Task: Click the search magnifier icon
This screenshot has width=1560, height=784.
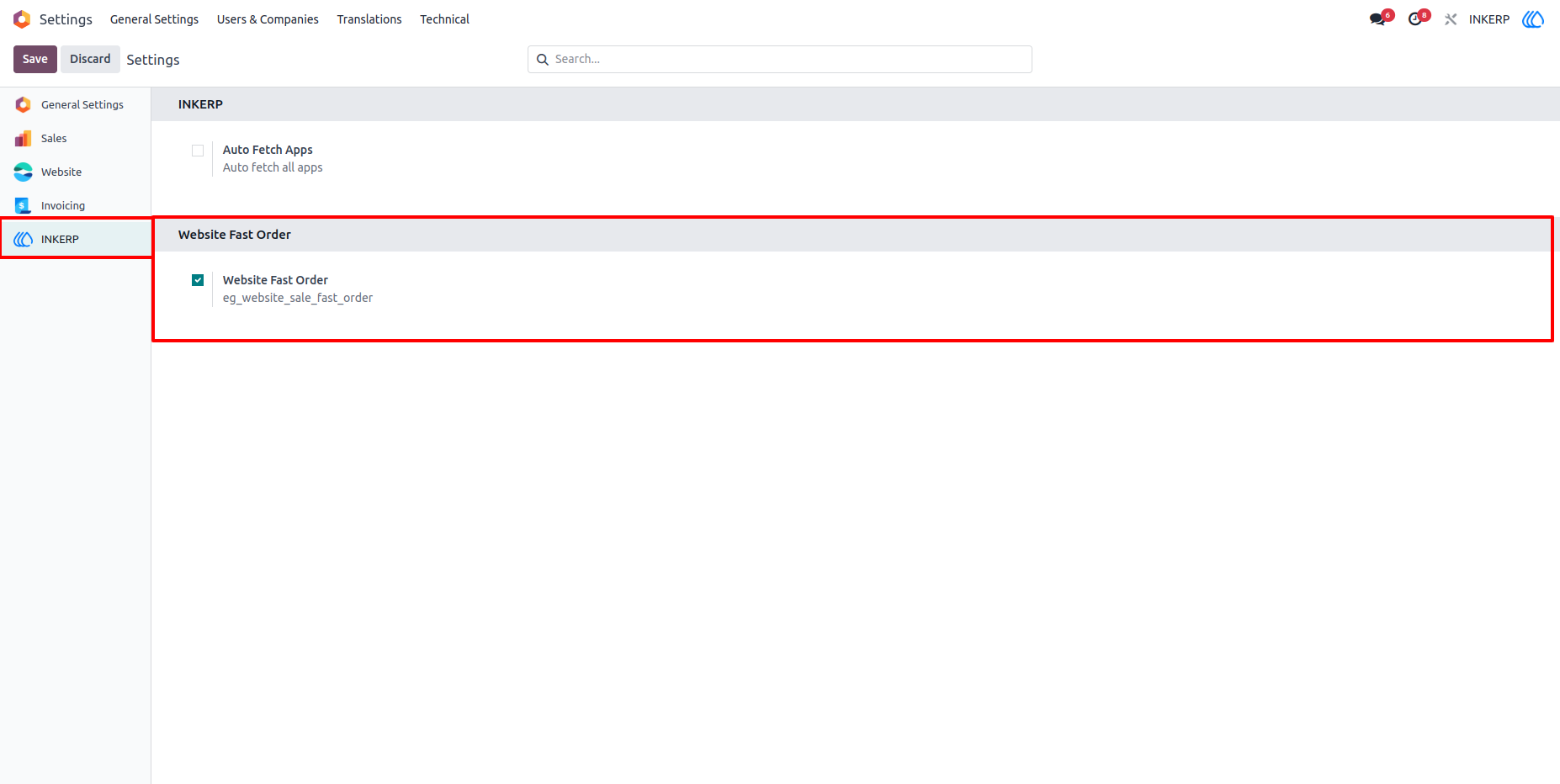Action: 543,60
